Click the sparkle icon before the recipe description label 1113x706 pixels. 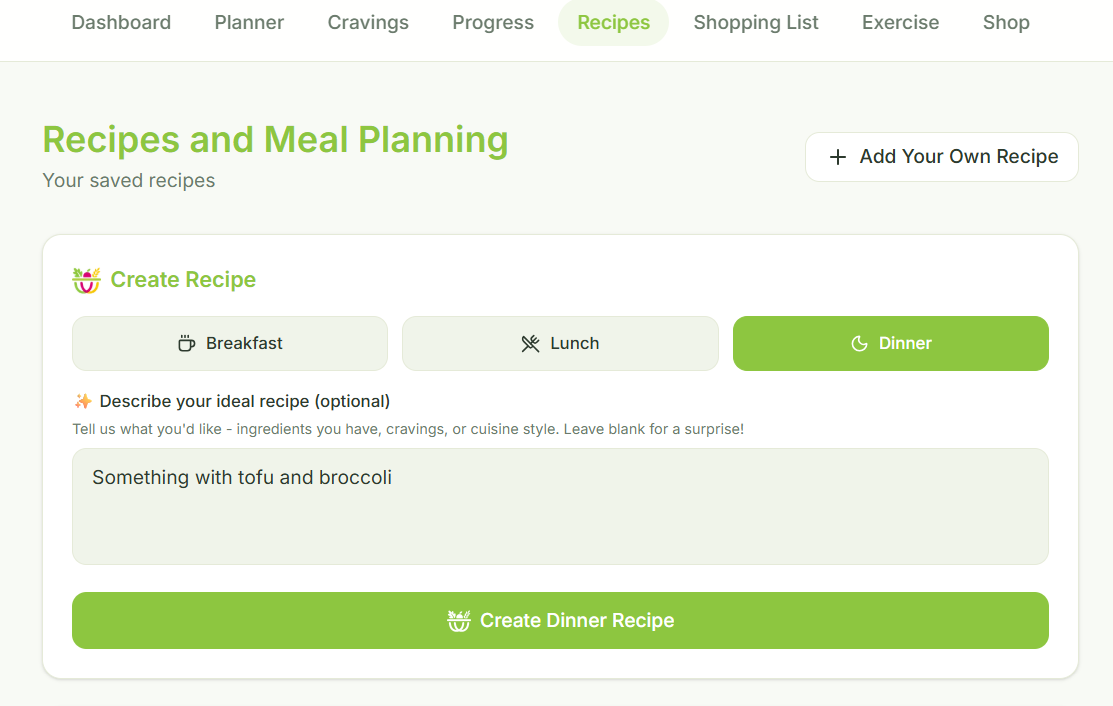pos(84,401)
